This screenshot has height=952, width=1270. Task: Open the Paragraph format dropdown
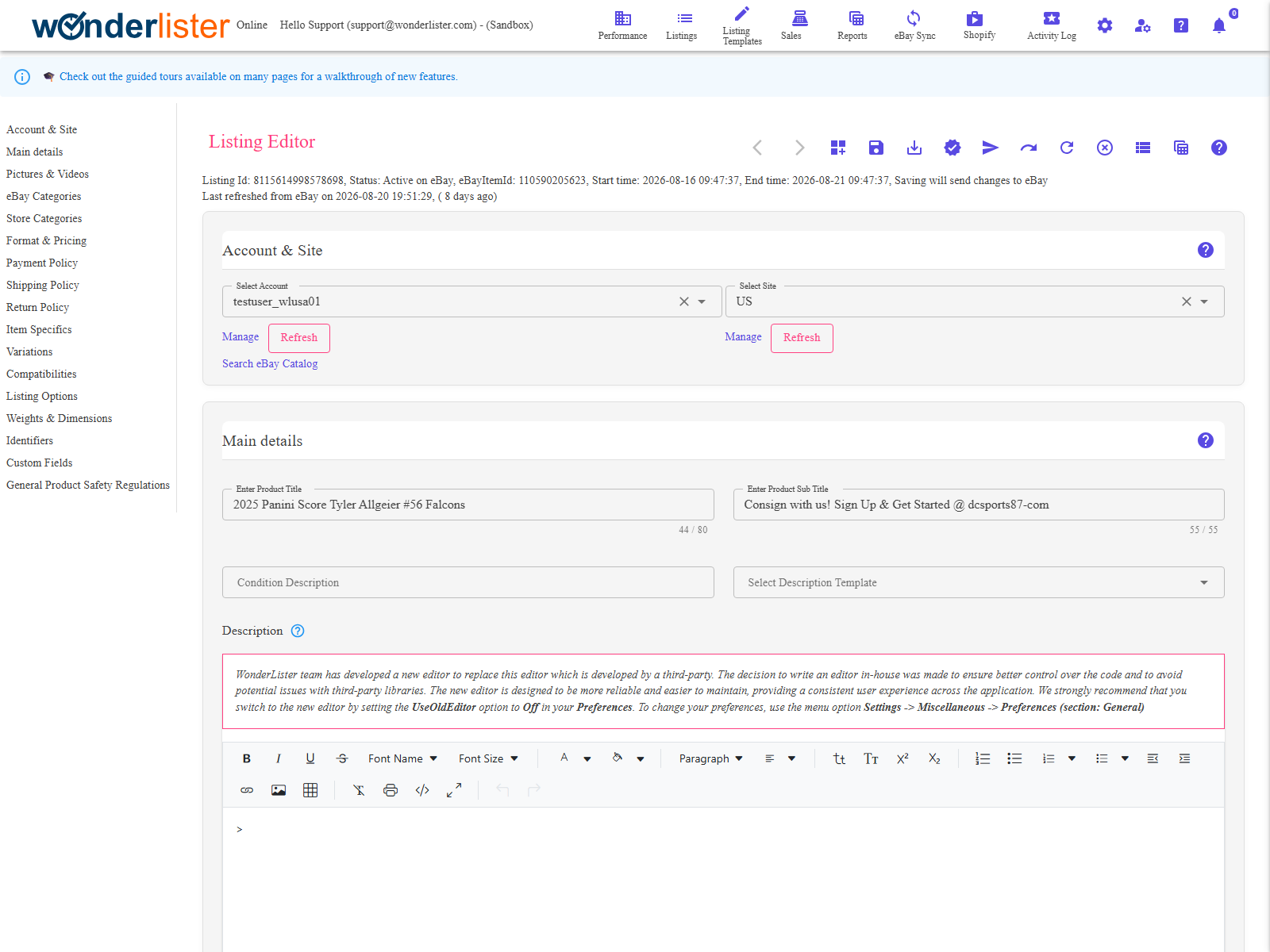click(x=710, y=758)
